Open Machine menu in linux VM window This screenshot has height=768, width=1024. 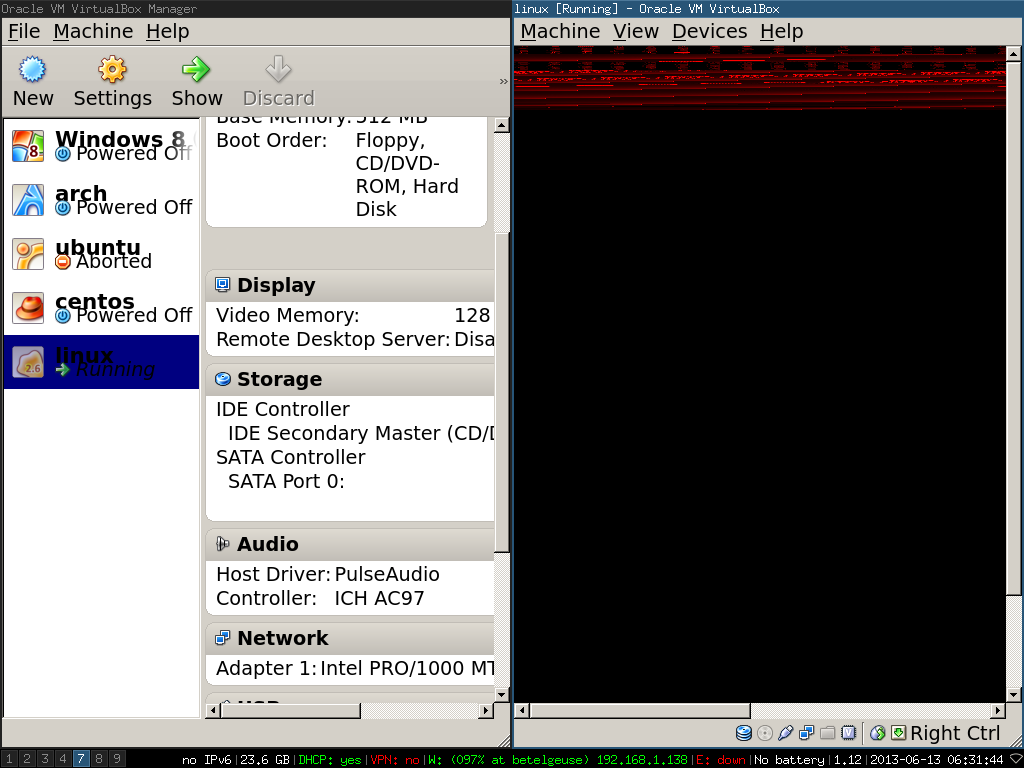click(x=560, y=31)
